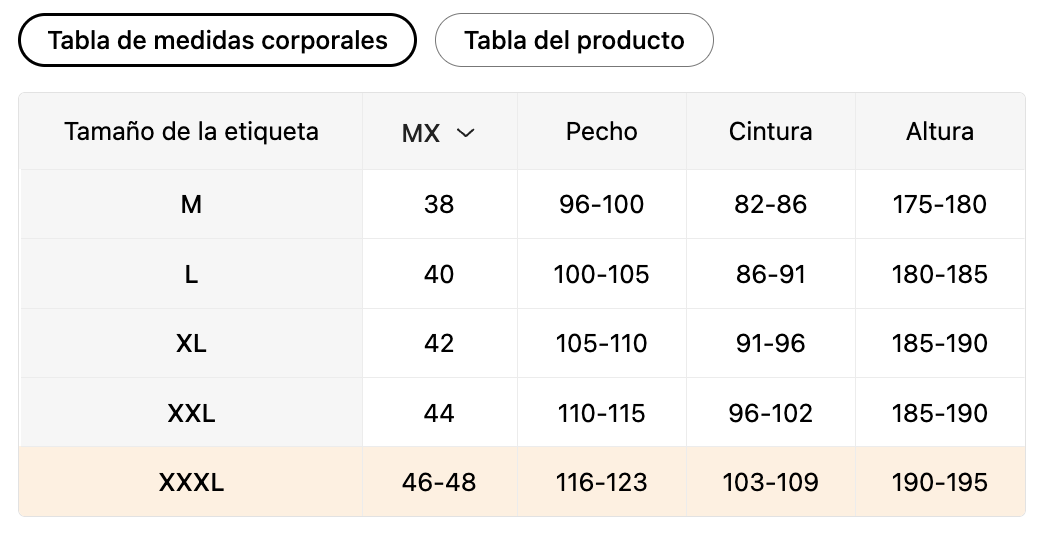Screen dimensions: 1042x536
Task: Click the height 190-195 cell
Action: click(x=939, y=483)
